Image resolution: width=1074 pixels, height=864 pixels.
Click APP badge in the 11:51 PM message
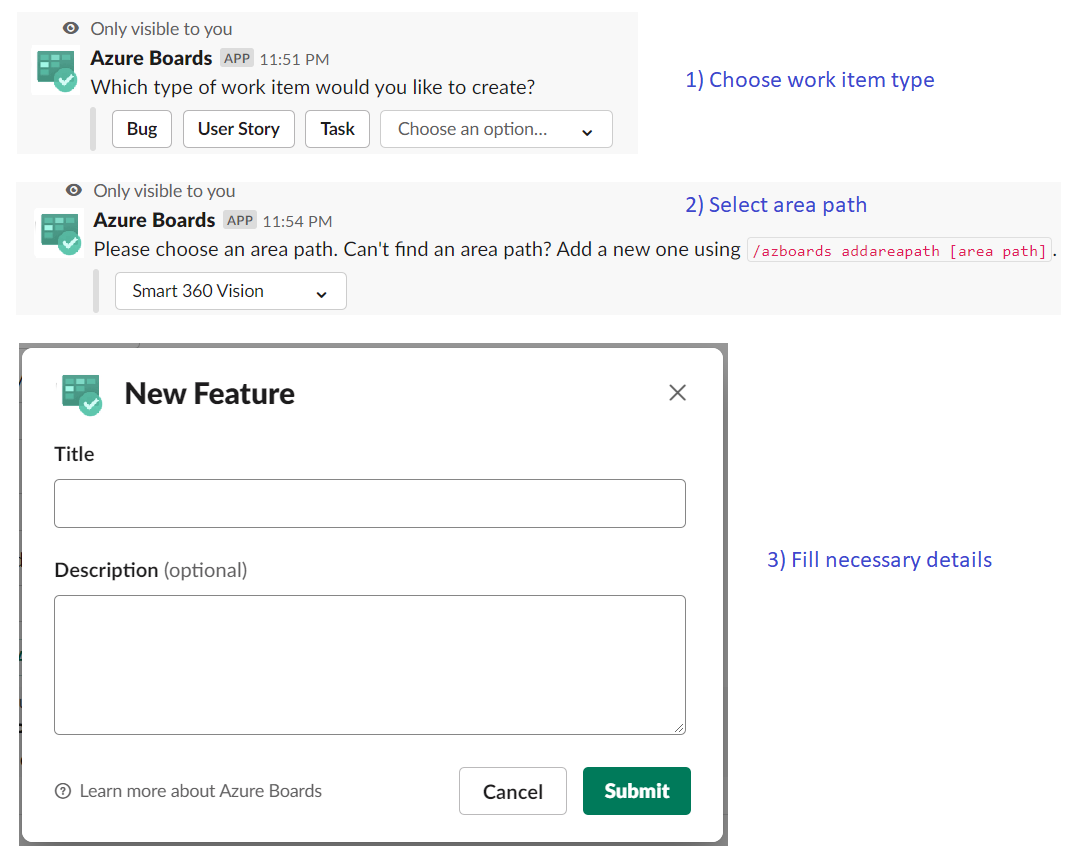237,58
